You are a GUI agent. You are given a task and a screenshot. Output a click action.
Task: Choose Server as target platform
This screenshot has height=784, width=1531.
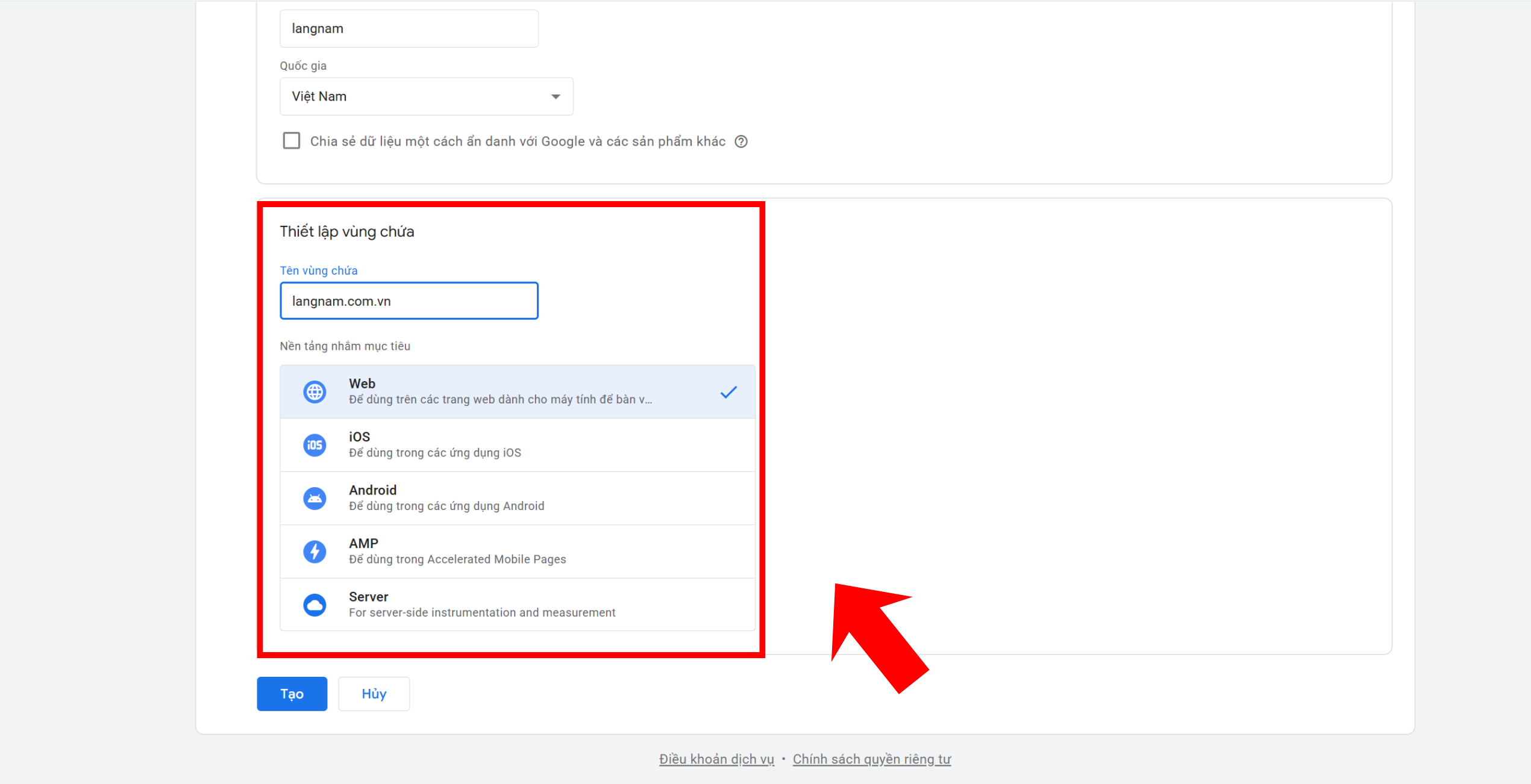[x=518, y=605]
